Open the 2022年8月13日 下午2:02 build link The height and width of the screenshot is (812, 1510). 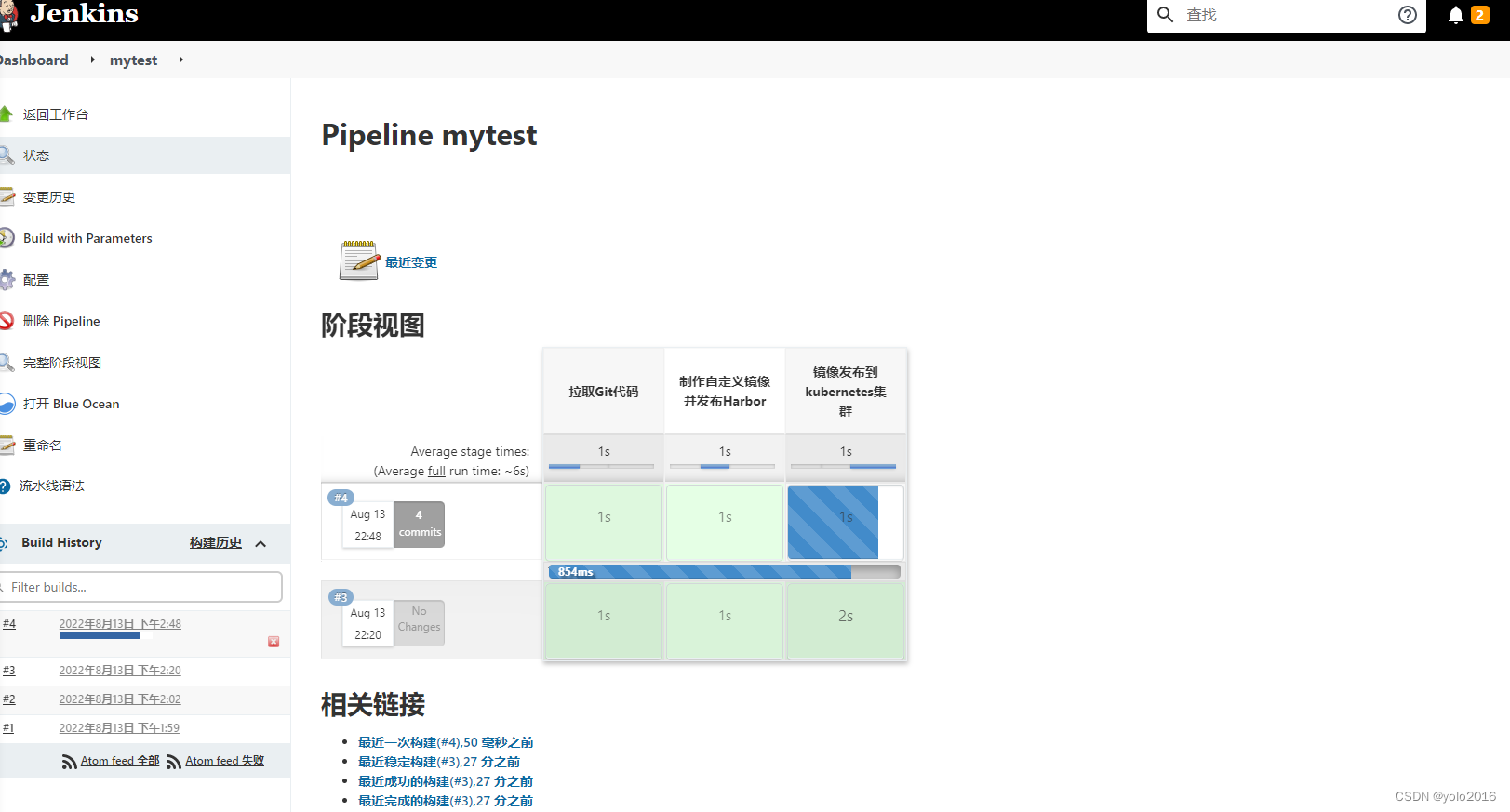pos(120,699)
